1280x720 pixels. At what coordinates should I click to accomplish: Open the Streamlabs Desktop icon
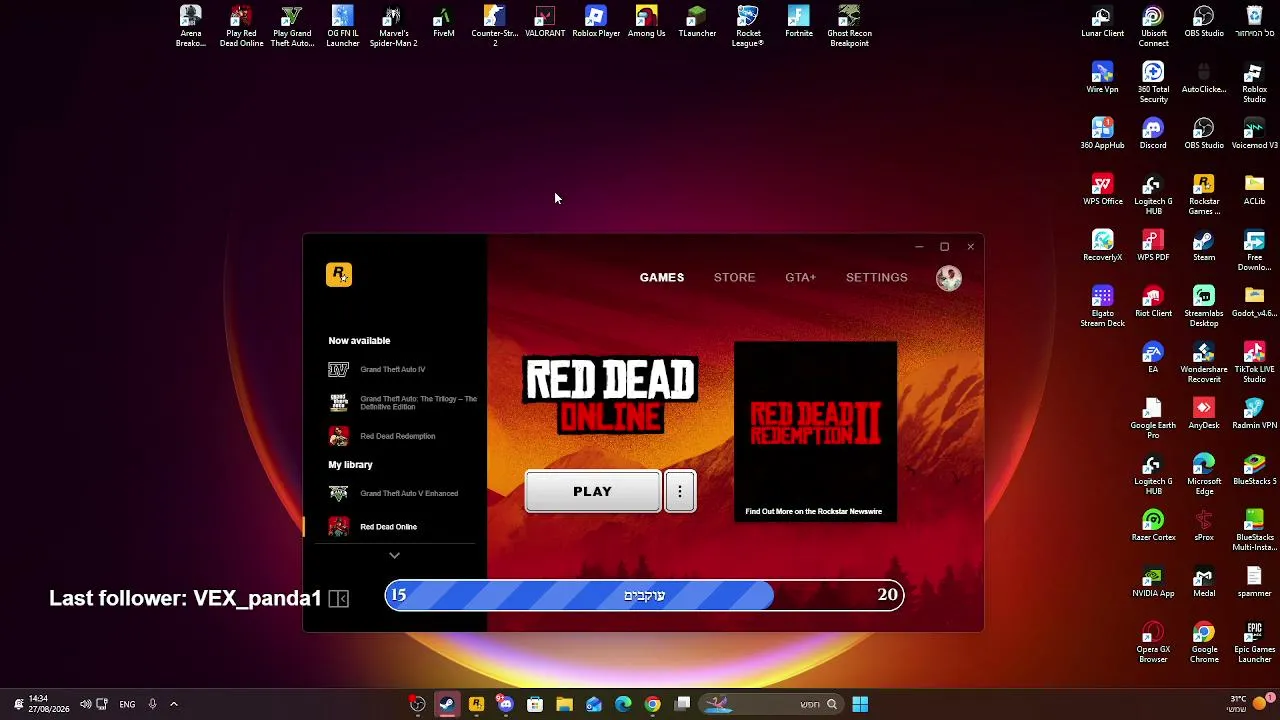point(1204,307)
